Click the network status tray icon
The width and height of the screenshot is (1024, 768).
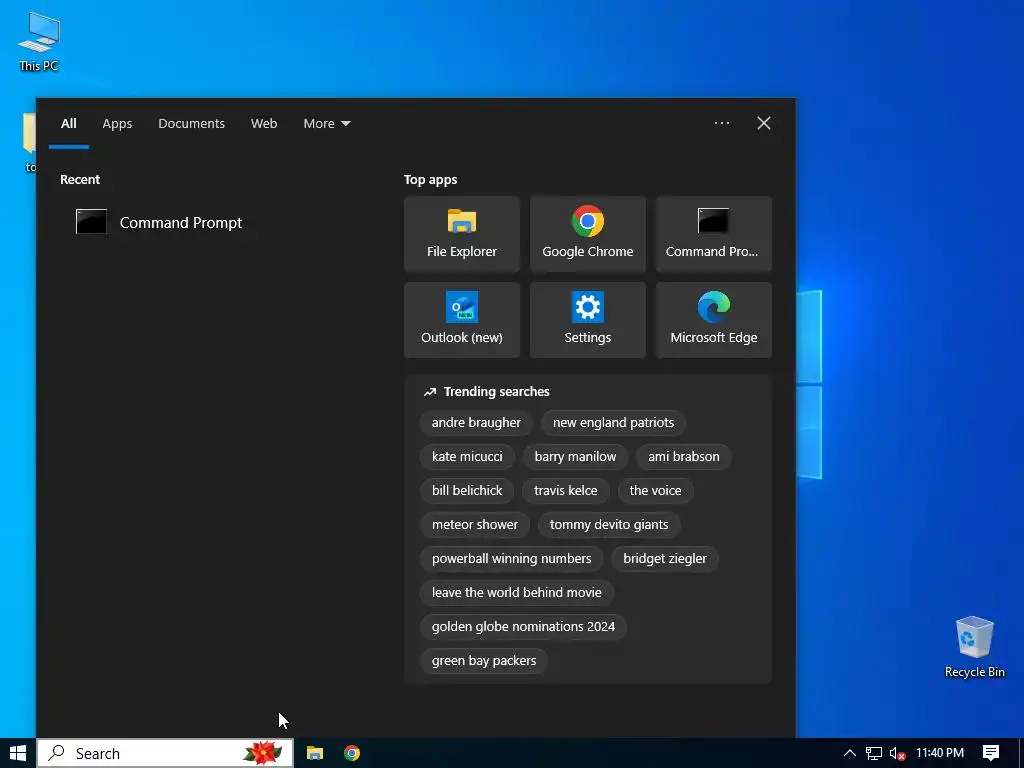[874, 753]
